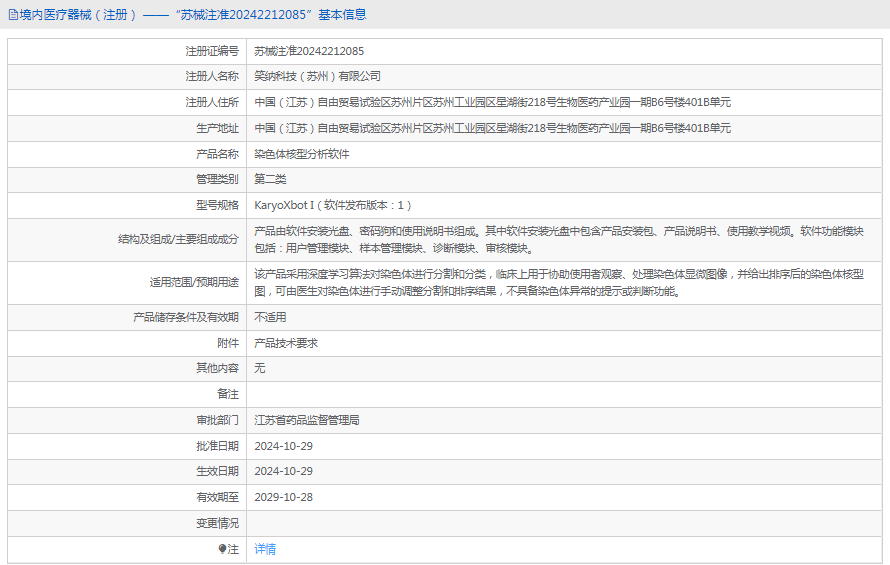Click the 注册人住所 label
890x565 pixels.
(x=212, y=102)
